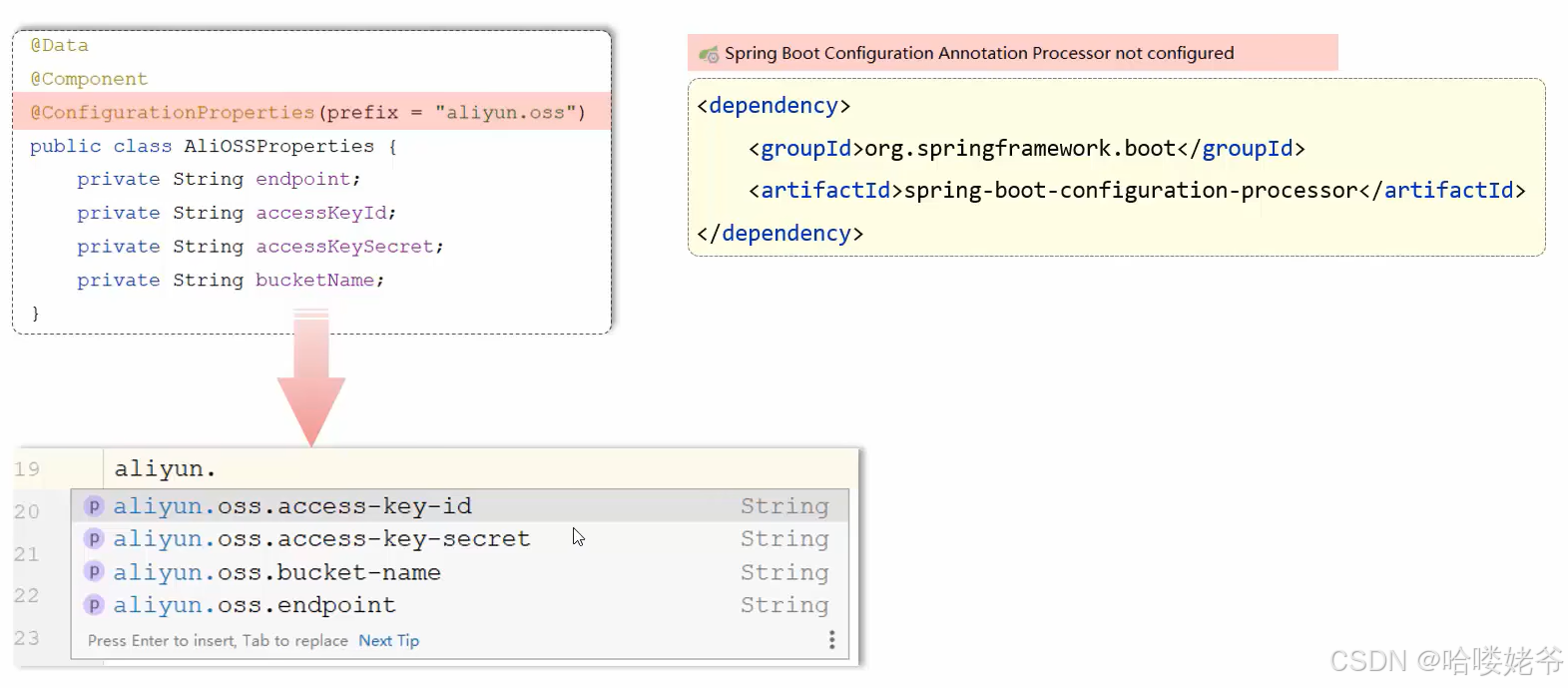The image size is (1568, 688).
Task: Click the Spring Boot Annotation Processor warning banner
Action: pyautogui.click(x=1012, y=53)
